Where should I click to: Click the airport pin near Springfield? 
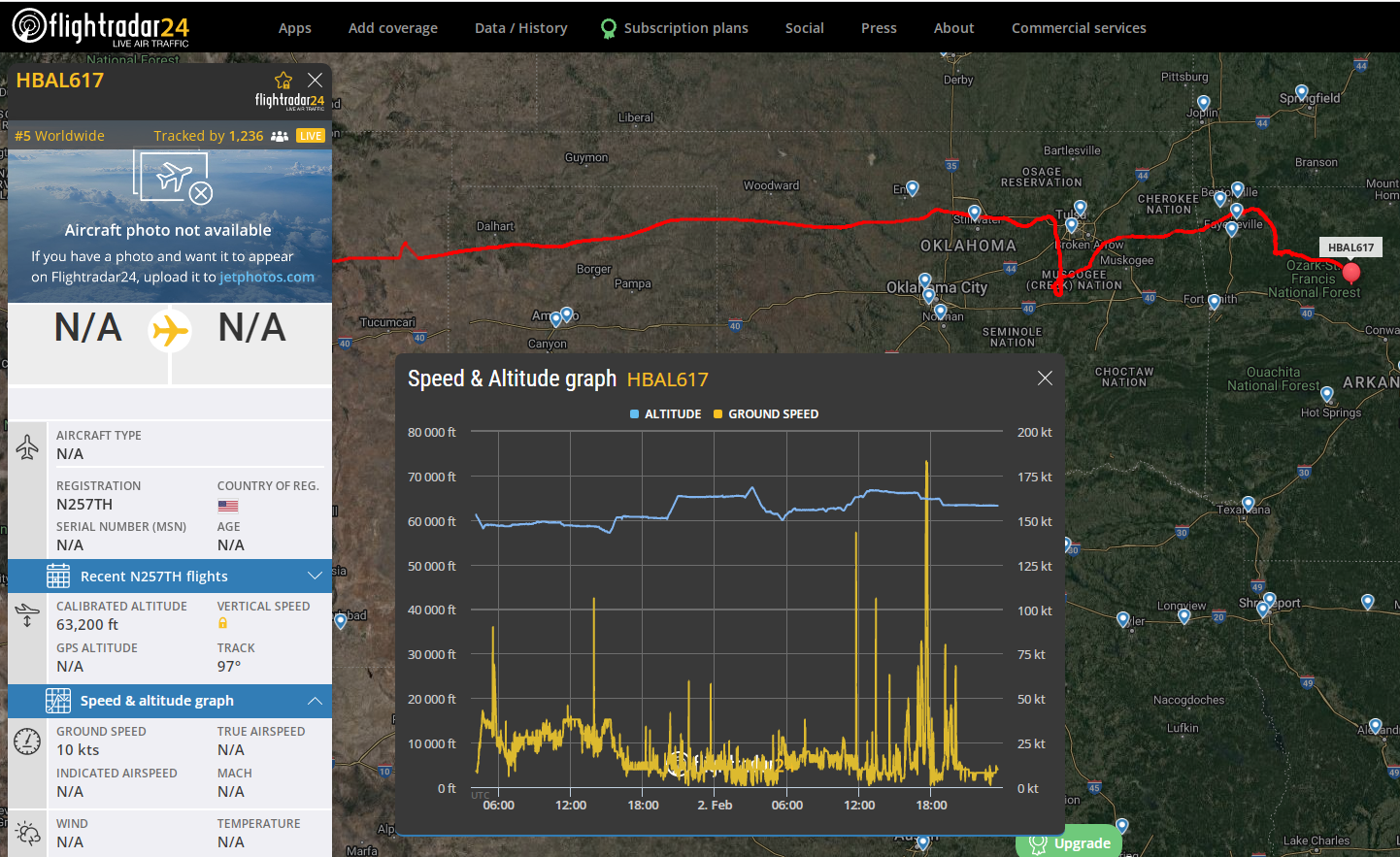point(1302,92)
